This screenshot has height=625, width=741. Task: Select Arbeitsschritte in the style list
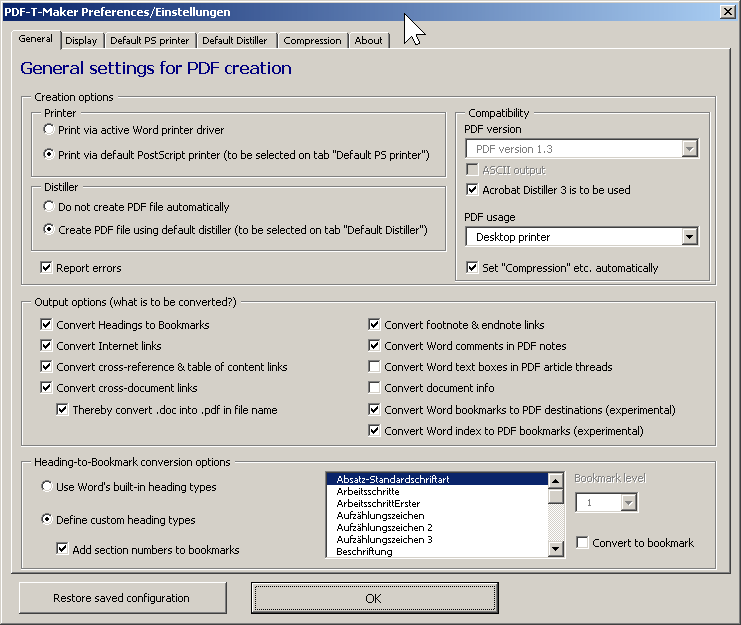coord(438,491)
